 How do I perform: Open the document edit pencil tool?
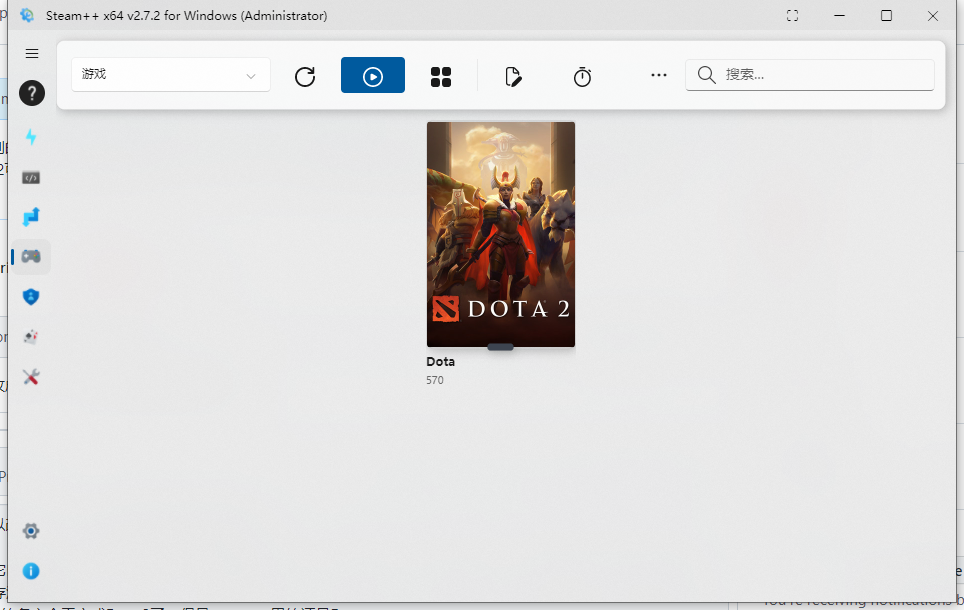(513, 76)
